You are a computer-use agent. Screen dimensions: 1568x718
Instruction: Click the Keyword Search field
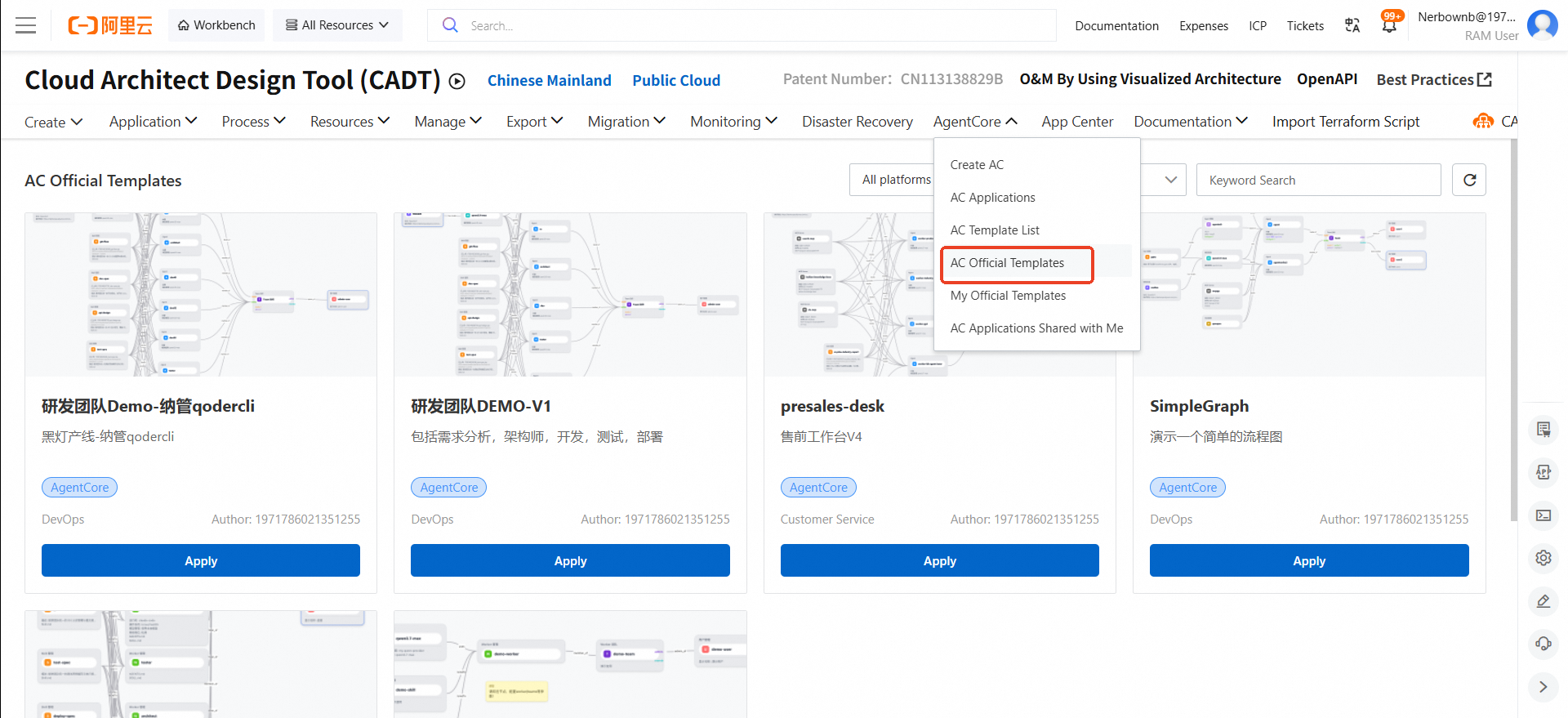click(x=1318, y=180)
